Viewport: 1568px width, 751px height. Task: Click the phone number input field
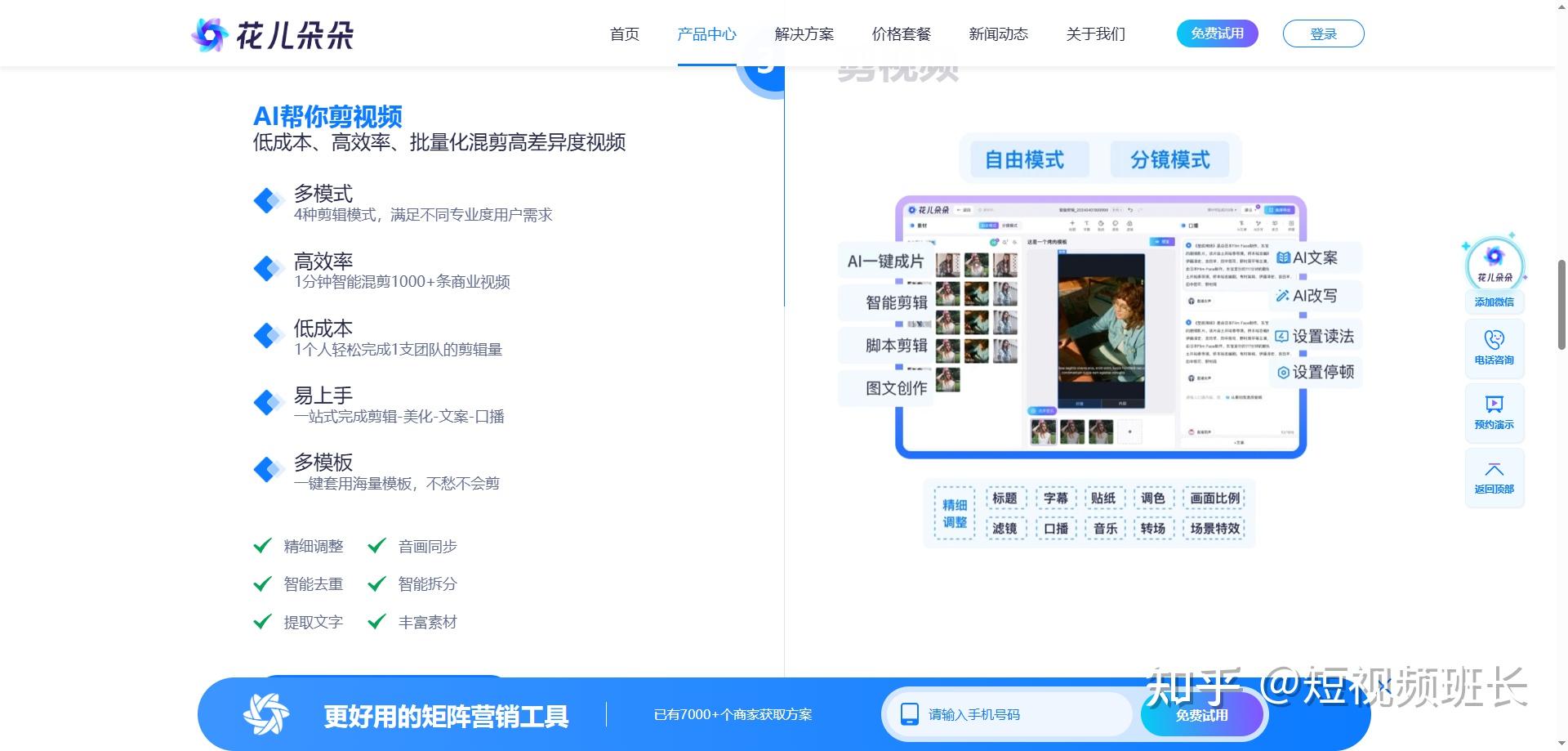click(1009, 714)
